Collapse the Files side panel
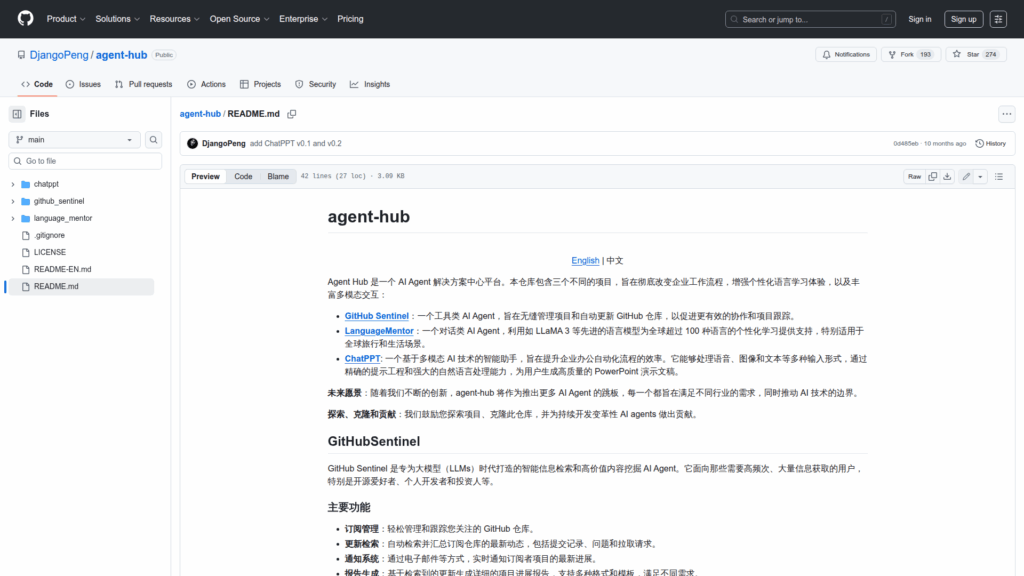Image resolution: width=1024 pixels, height=576 pixels. (17, 114)
